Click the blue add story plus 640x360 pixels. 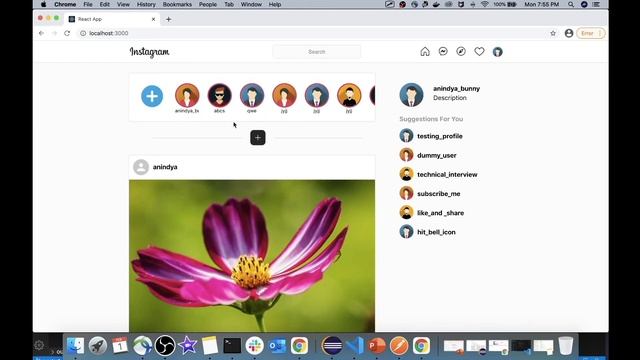[x=152, y=96]
